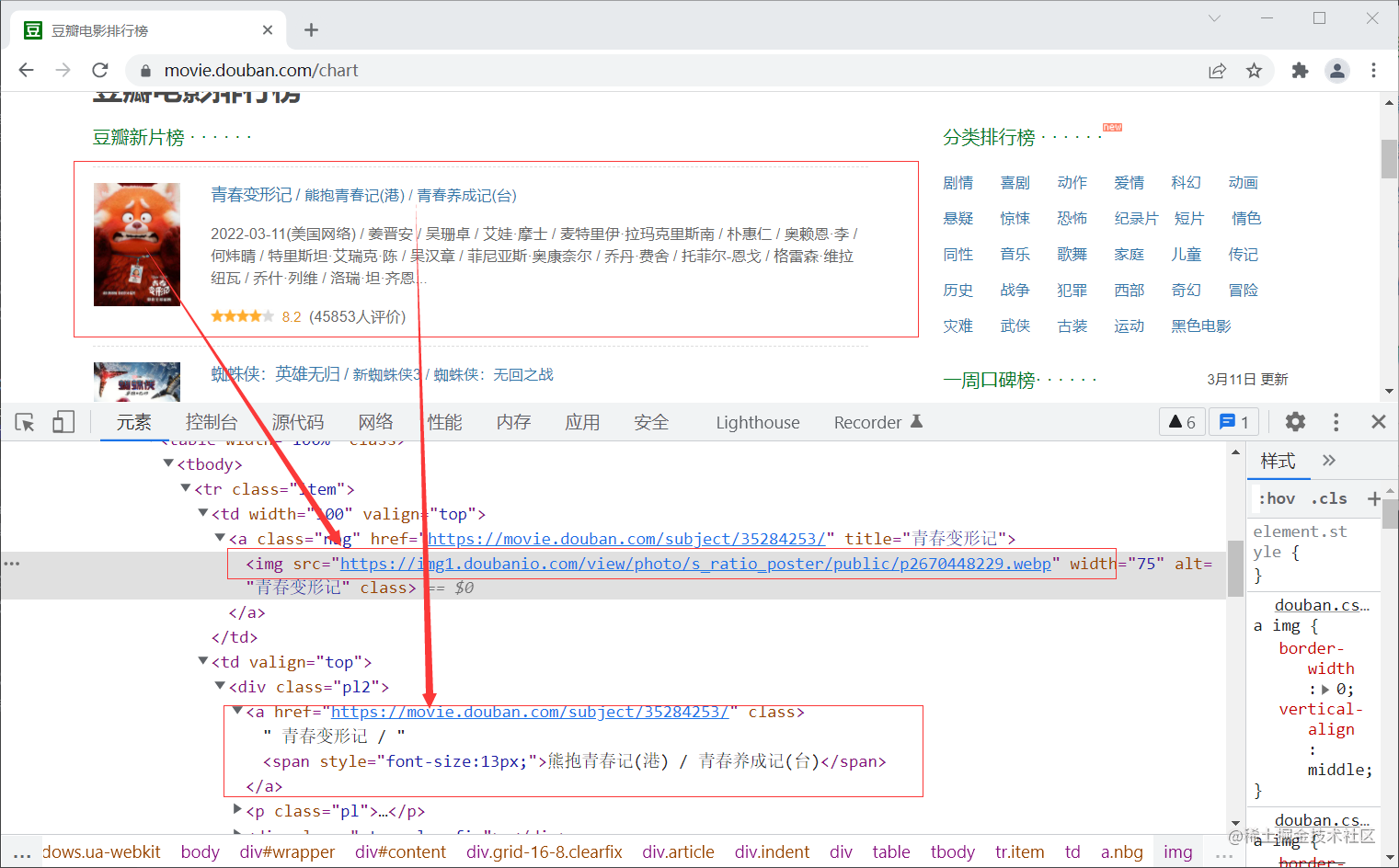This screenshot has width=1399, height=868.
Task: Select a.nbg in the breadcrumb bar
Action: [1122, 852]
